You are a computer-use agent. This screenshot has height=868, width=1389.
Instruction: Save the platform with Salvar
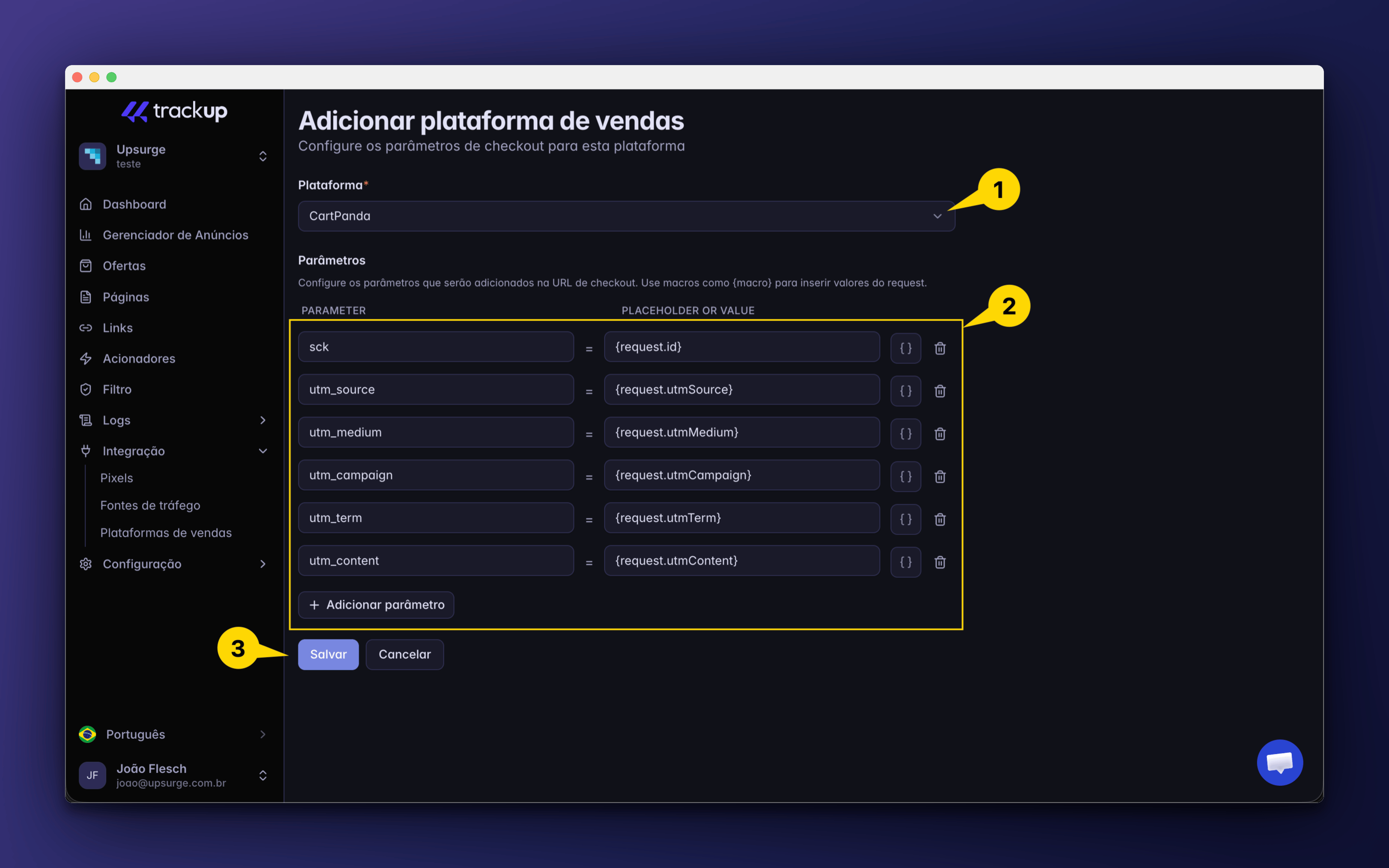[328, 654]
